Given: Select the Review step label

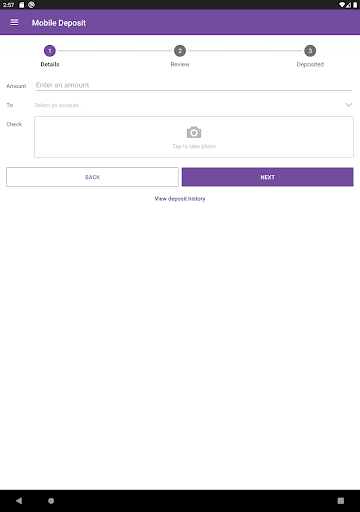Looking at the screenshot, I should point(180,64).
